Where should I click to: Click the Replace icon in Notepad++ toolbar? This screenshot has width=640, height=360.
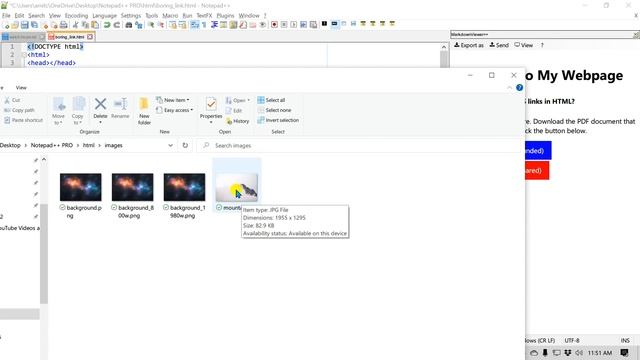coord(139,25)
